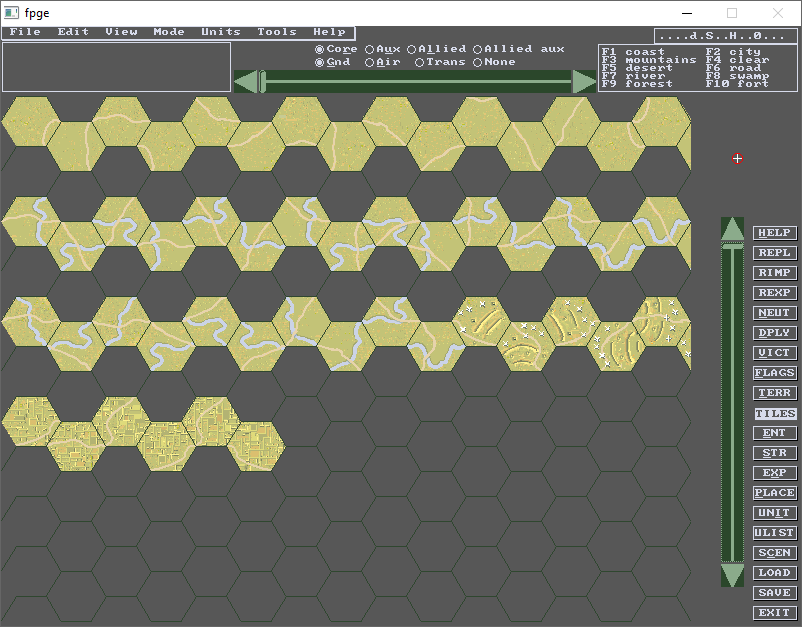Click the SAVE button
The image size is (802, 627).
(774, 593)
